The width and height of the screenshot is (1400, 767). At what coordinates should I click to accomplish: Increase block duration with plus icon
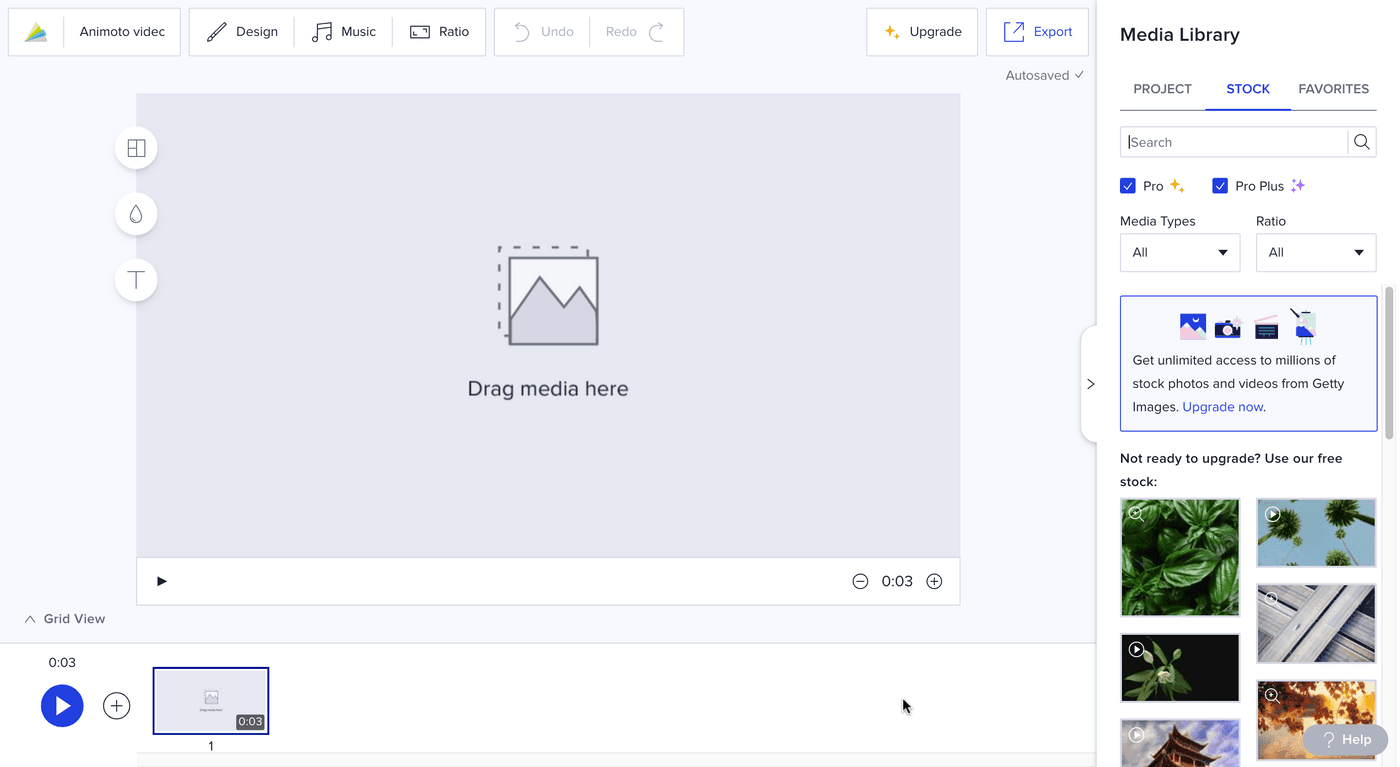[x=934, y=581]
